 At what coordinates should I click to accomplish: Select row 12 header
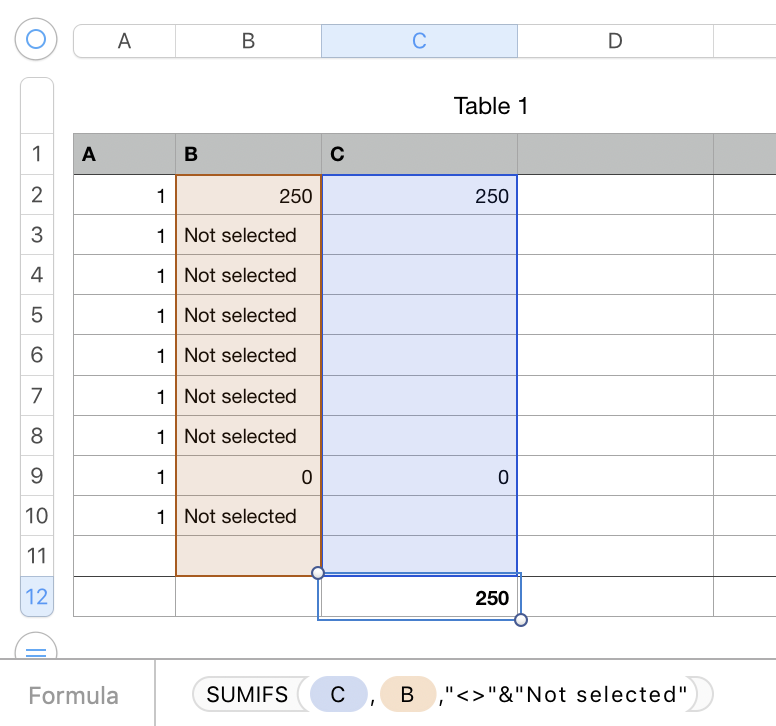(37, 597)
